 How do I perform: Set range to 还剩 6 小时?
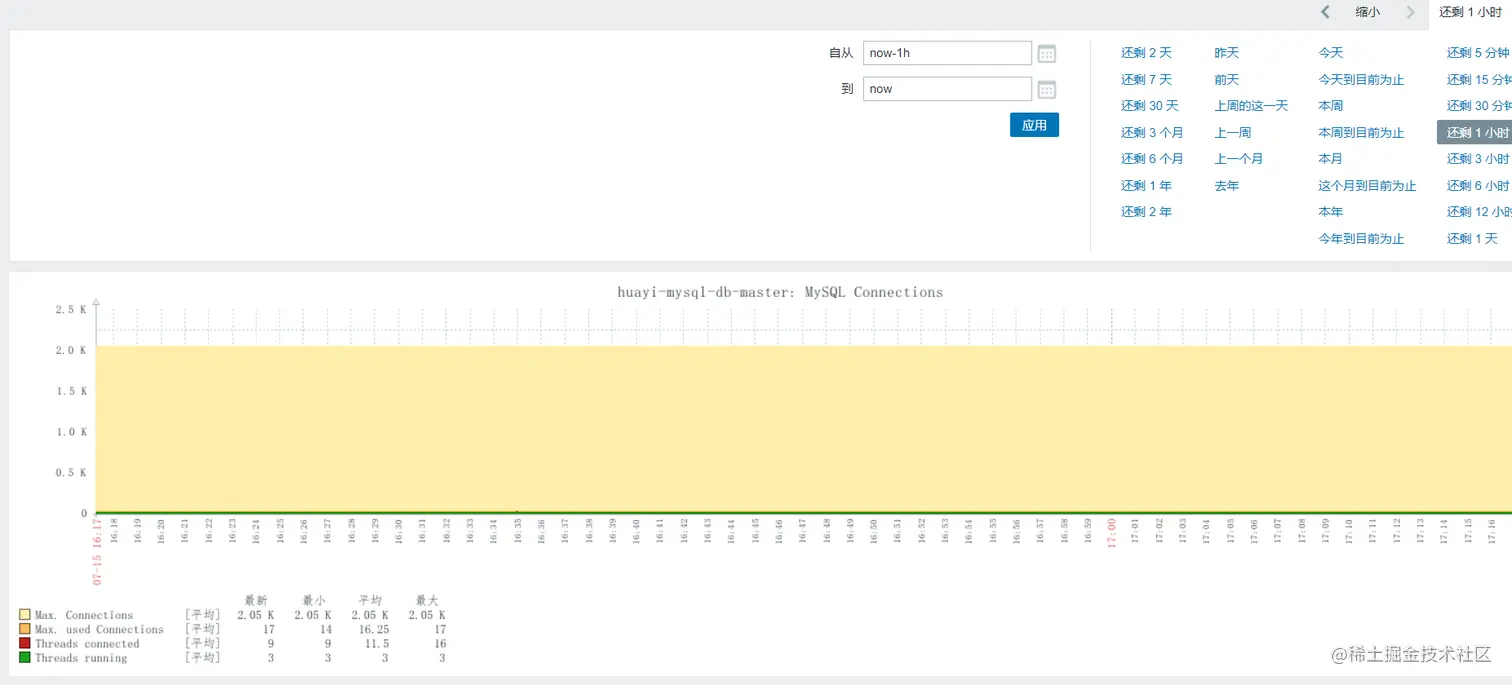pyautogui.click(x=1478, y=185)
